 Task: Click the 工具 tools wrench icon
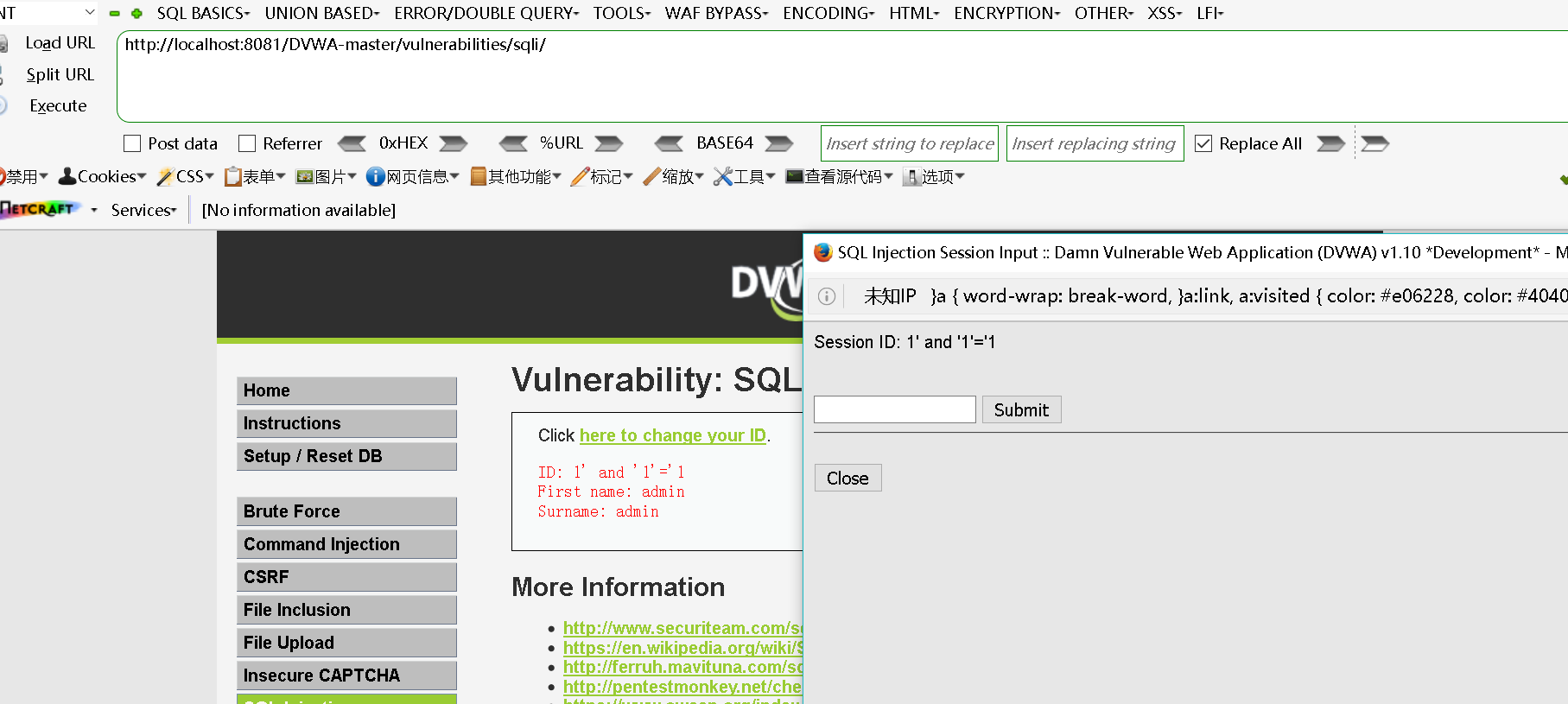point(723,176)
